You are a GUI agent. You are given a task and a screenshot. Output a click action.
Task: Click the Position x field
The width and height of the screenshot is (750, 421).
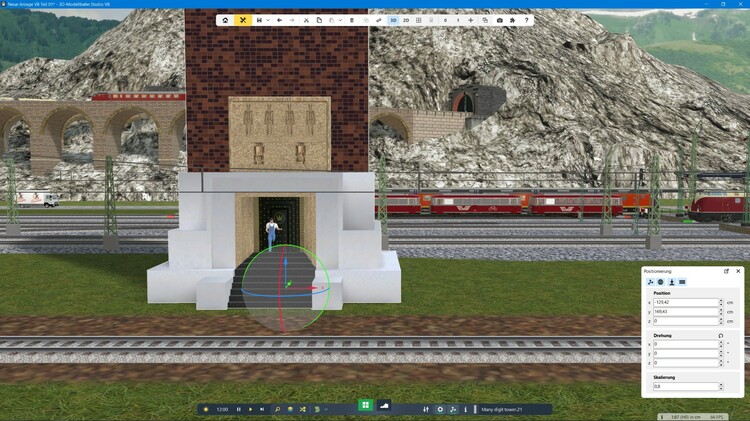[x=685, y=302]
